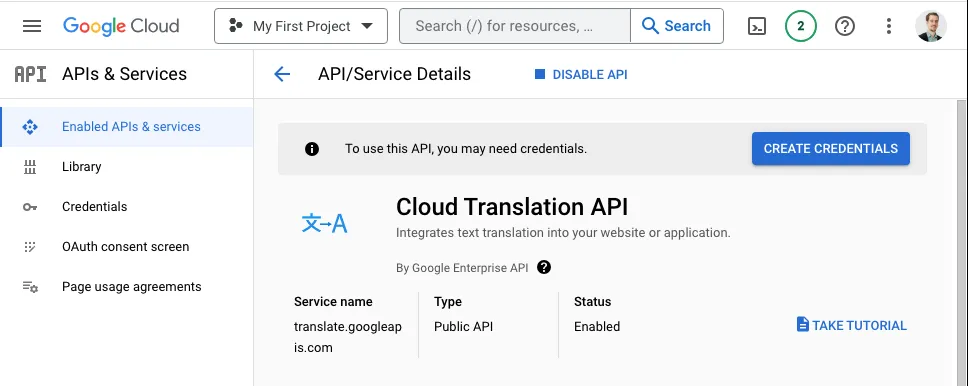Image resolution: width=968 pixels, height=386 pixels.
Task: Click 'By Google Enterprise API' text
Action: pos(462,268)
